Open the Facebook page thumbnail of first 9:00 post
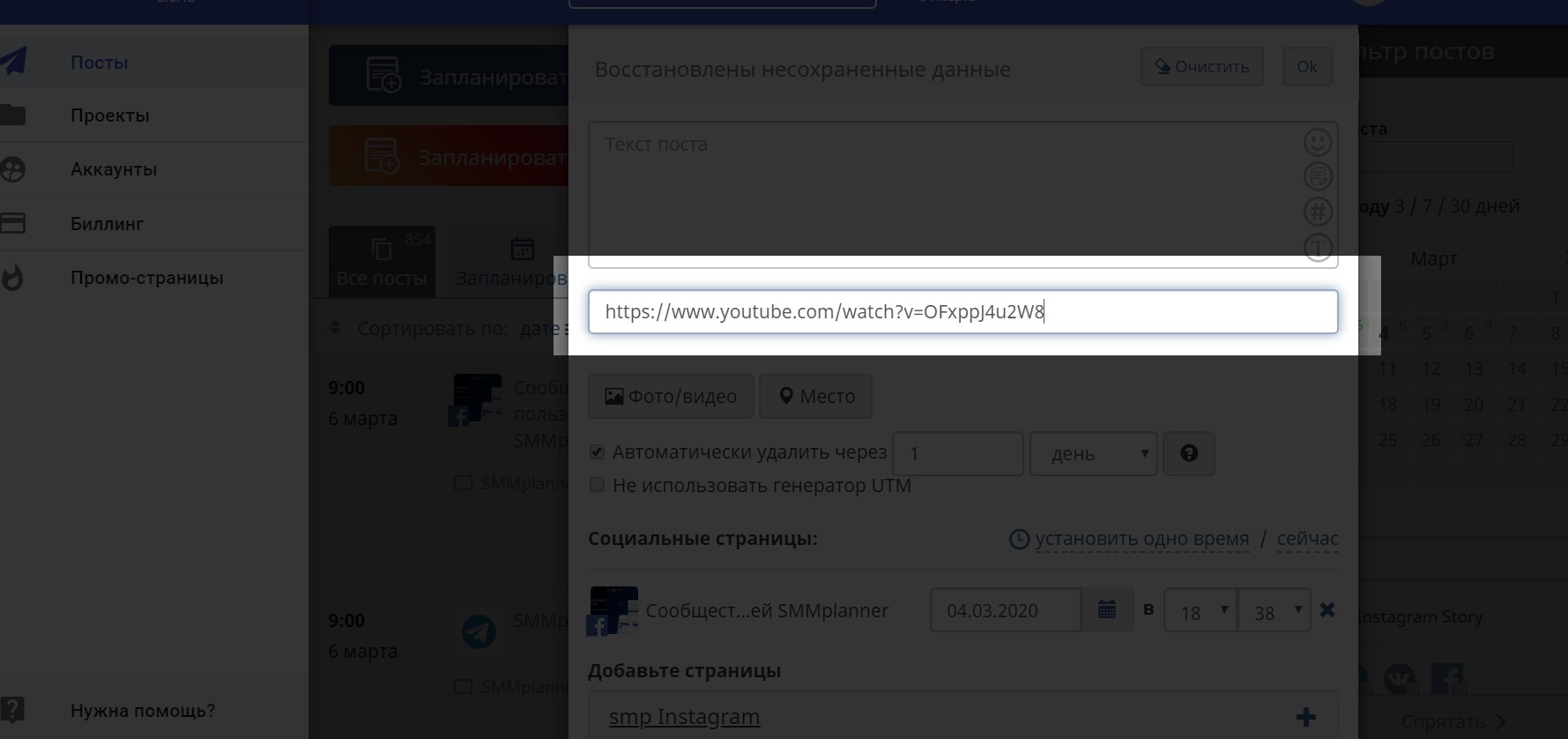 point(477,400)
